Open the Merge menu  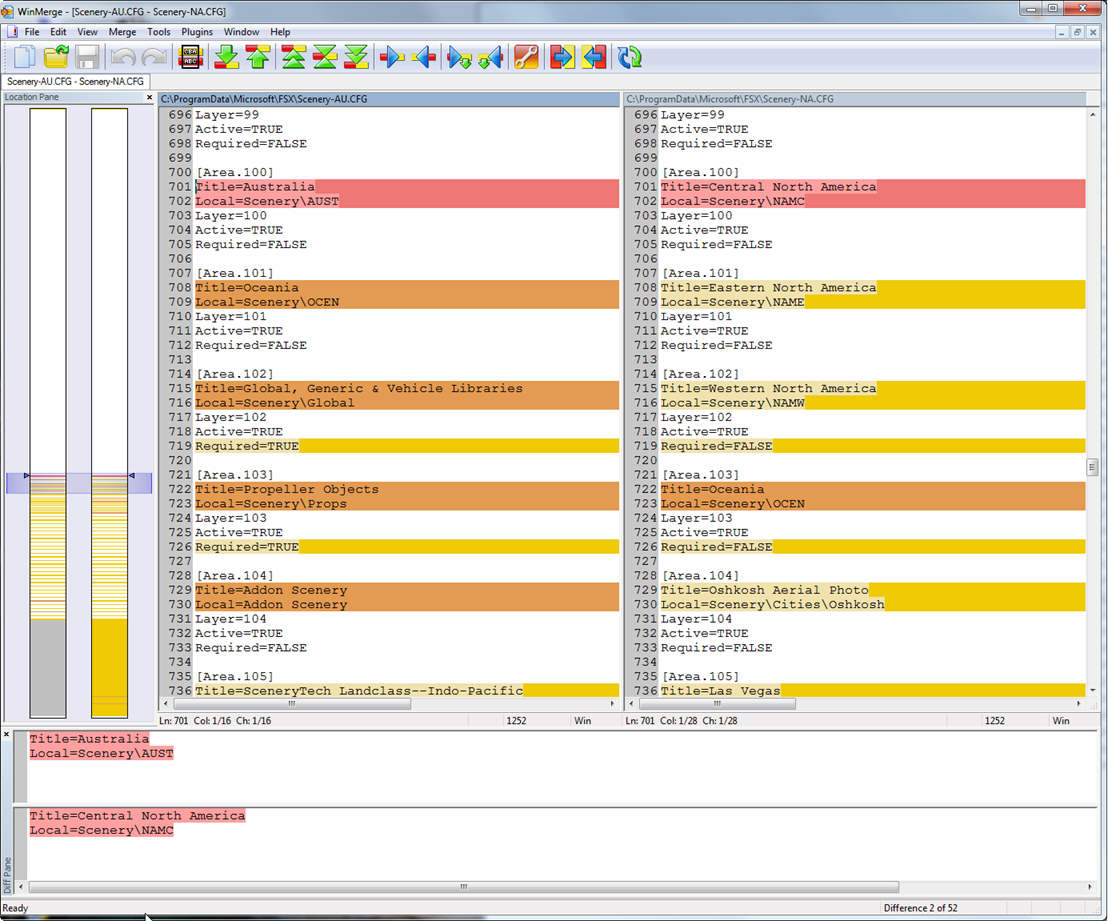[x=122, y=32]
